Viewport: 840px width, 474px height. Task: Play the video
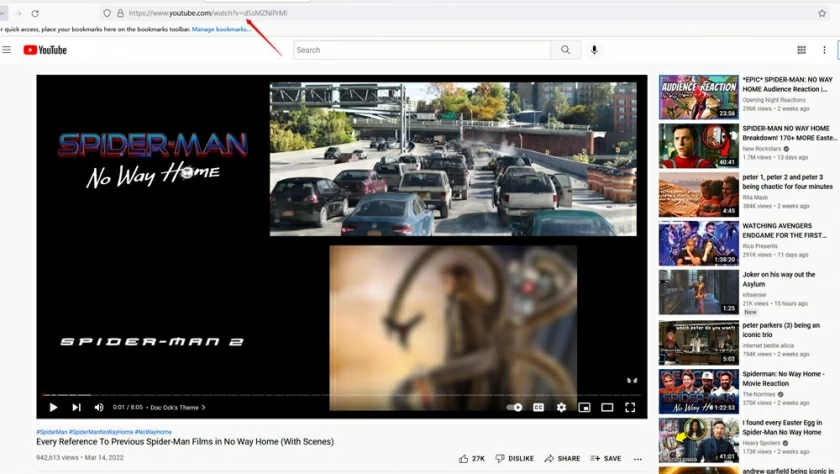click(x=53, y=408)
